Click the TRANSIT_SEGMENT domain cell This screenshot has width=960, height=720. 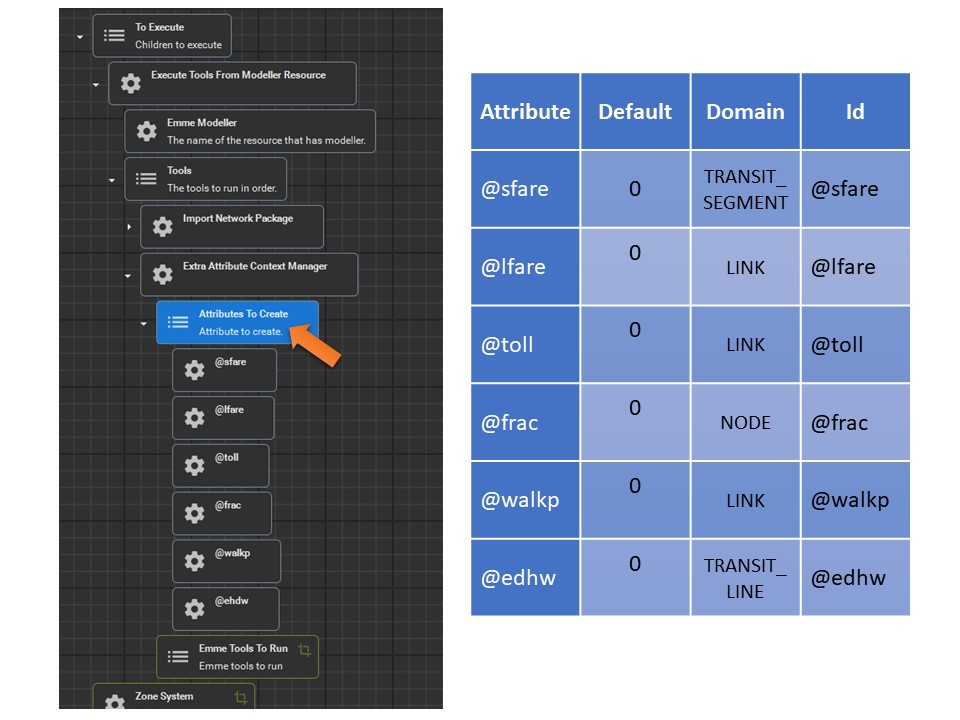[745, 189]
